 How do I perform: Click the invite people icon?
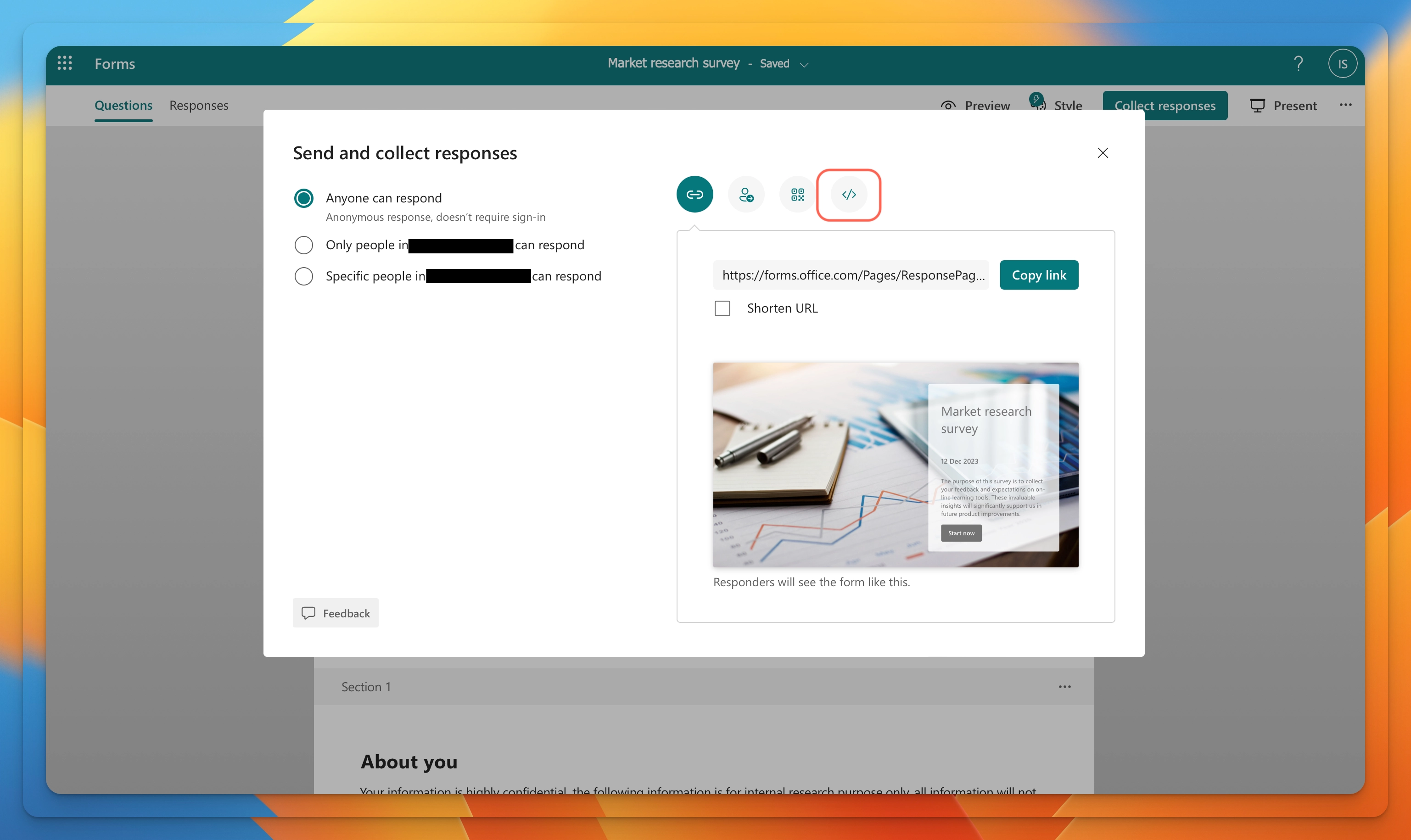(x=746, y=194)
